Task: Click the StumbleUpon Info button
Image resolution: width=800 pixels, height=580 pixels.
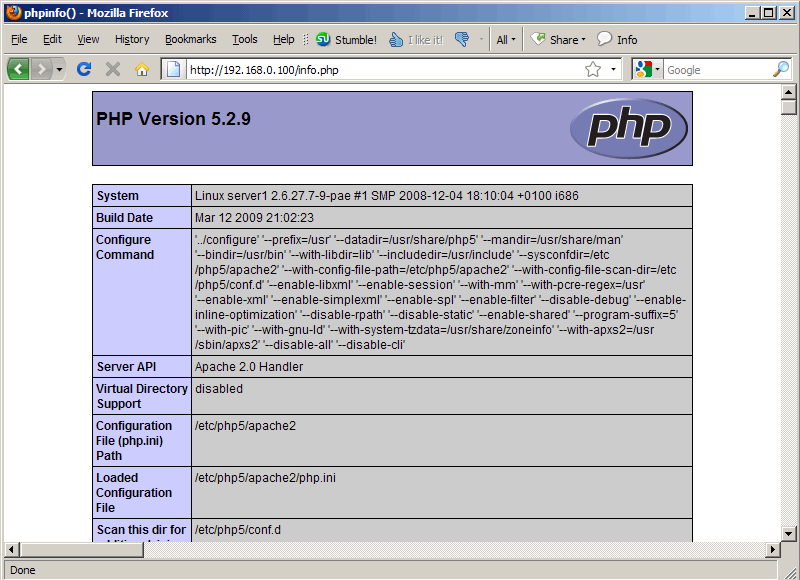Action: pyautogui.click(x=617, y=39)
